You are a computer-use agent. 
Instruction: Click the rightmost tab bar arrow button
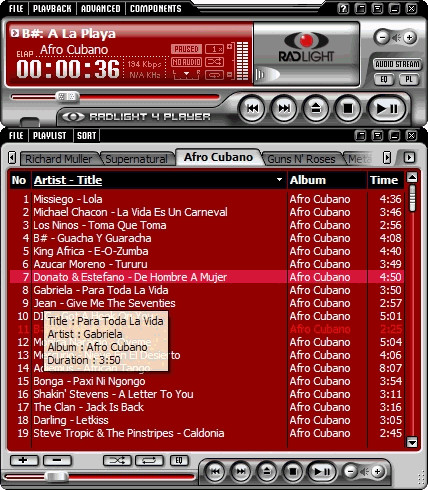point(409,157)
